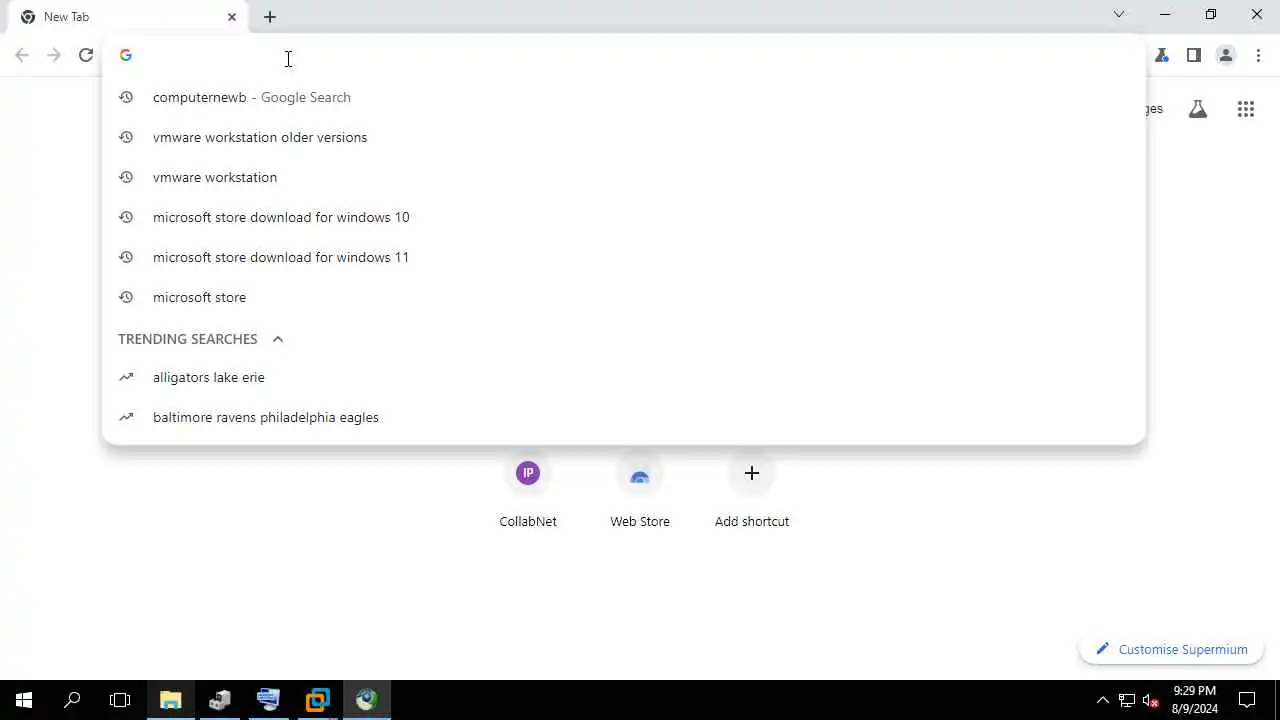The height and width of the screenshot is (720, 1280).
Task: Open the profile avatar menu
Action: point(1226,55)
